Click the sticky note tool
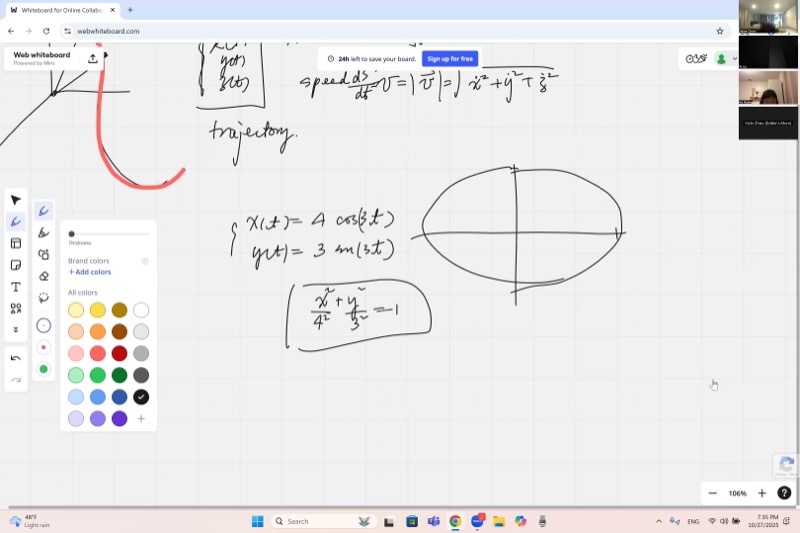 tap(16, 265)
